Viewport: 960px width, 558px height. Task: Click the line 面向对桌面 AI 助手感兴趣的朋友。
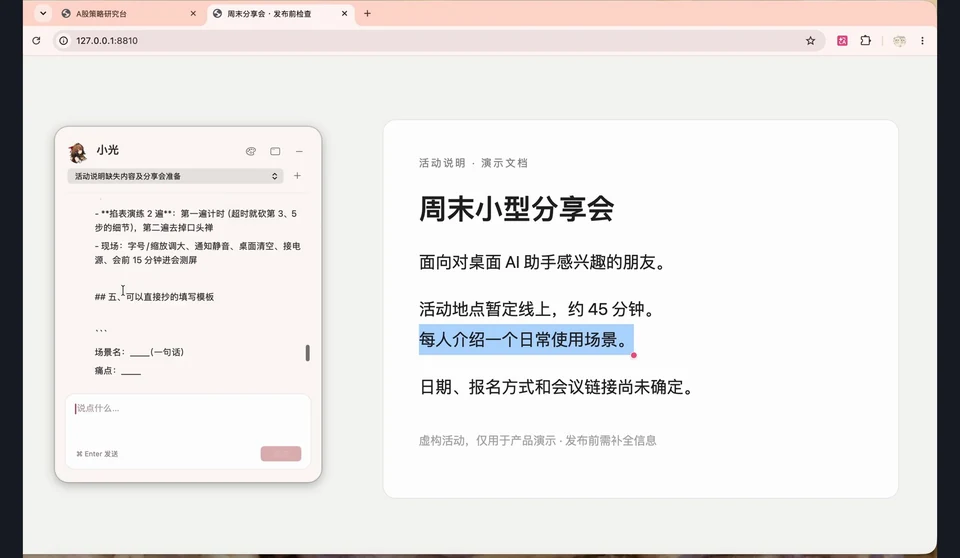point(542,262)
